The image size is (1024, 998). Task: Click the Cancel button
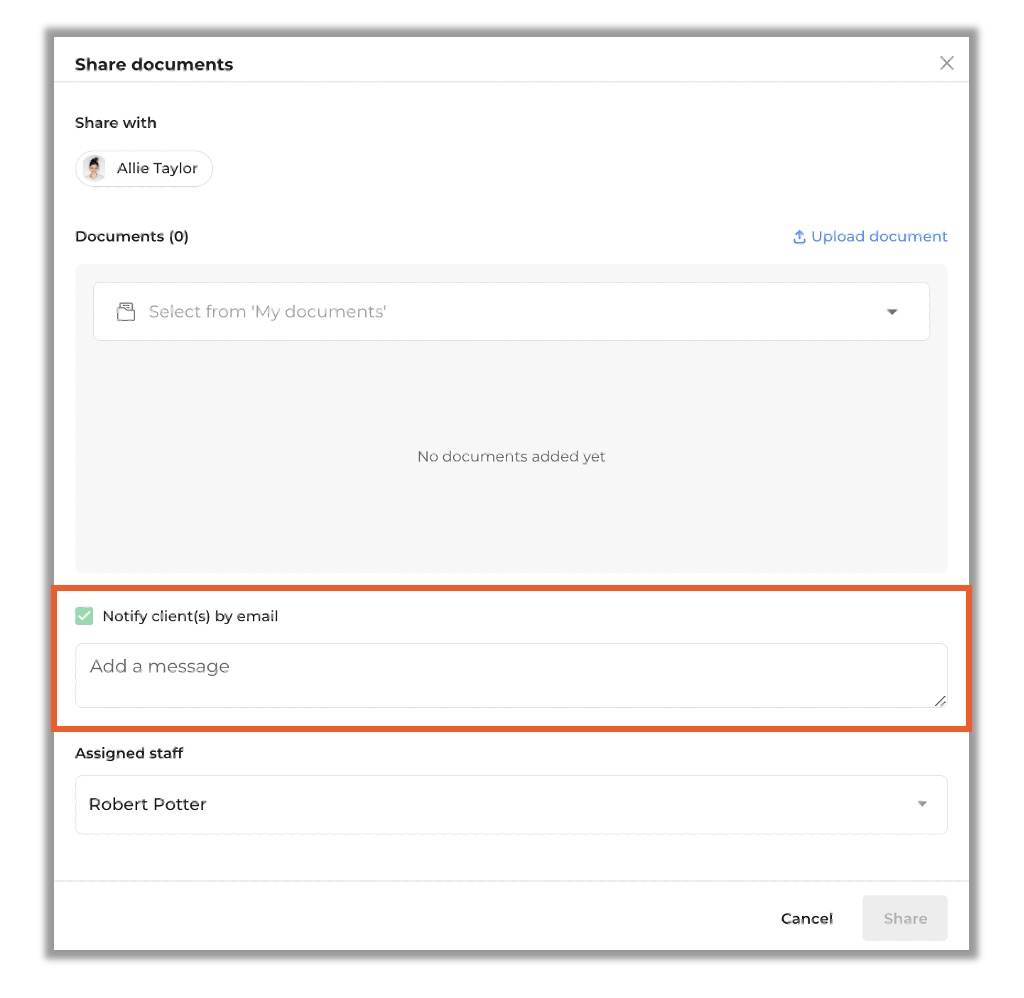click(807, 918)
